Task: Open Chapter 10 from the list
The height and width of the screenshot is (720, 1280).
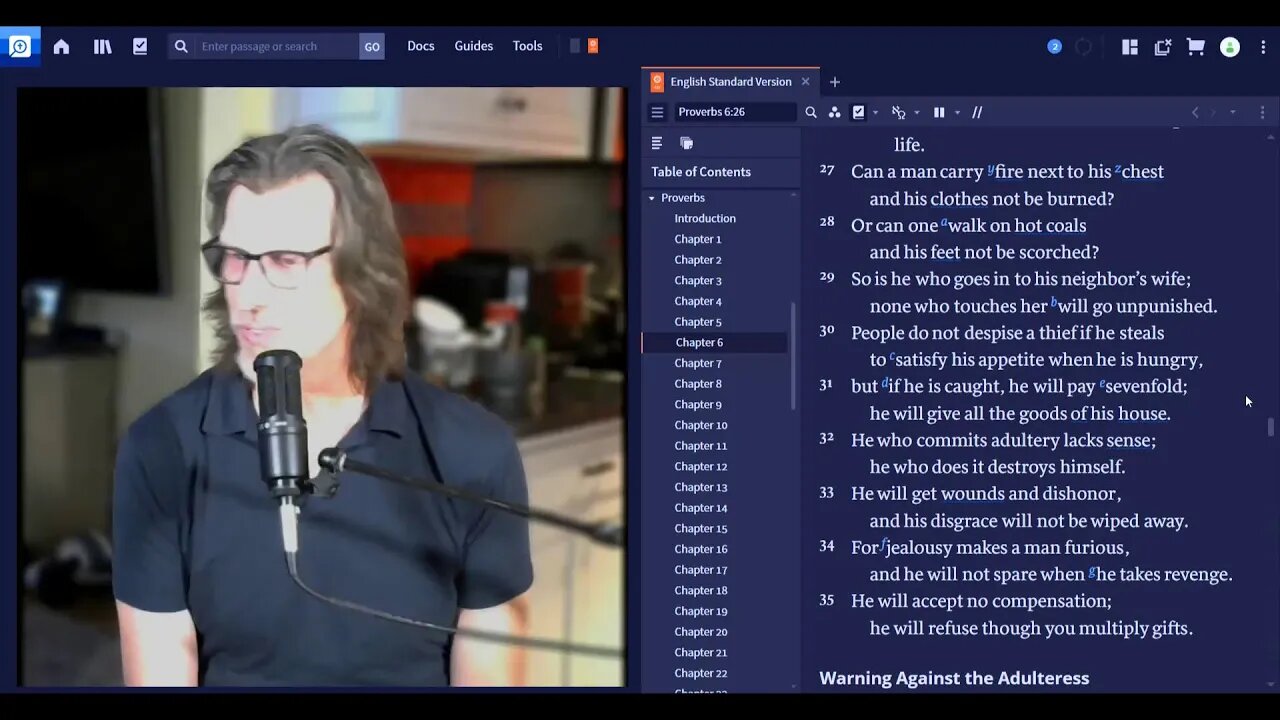Action: (x=701, y=425)
